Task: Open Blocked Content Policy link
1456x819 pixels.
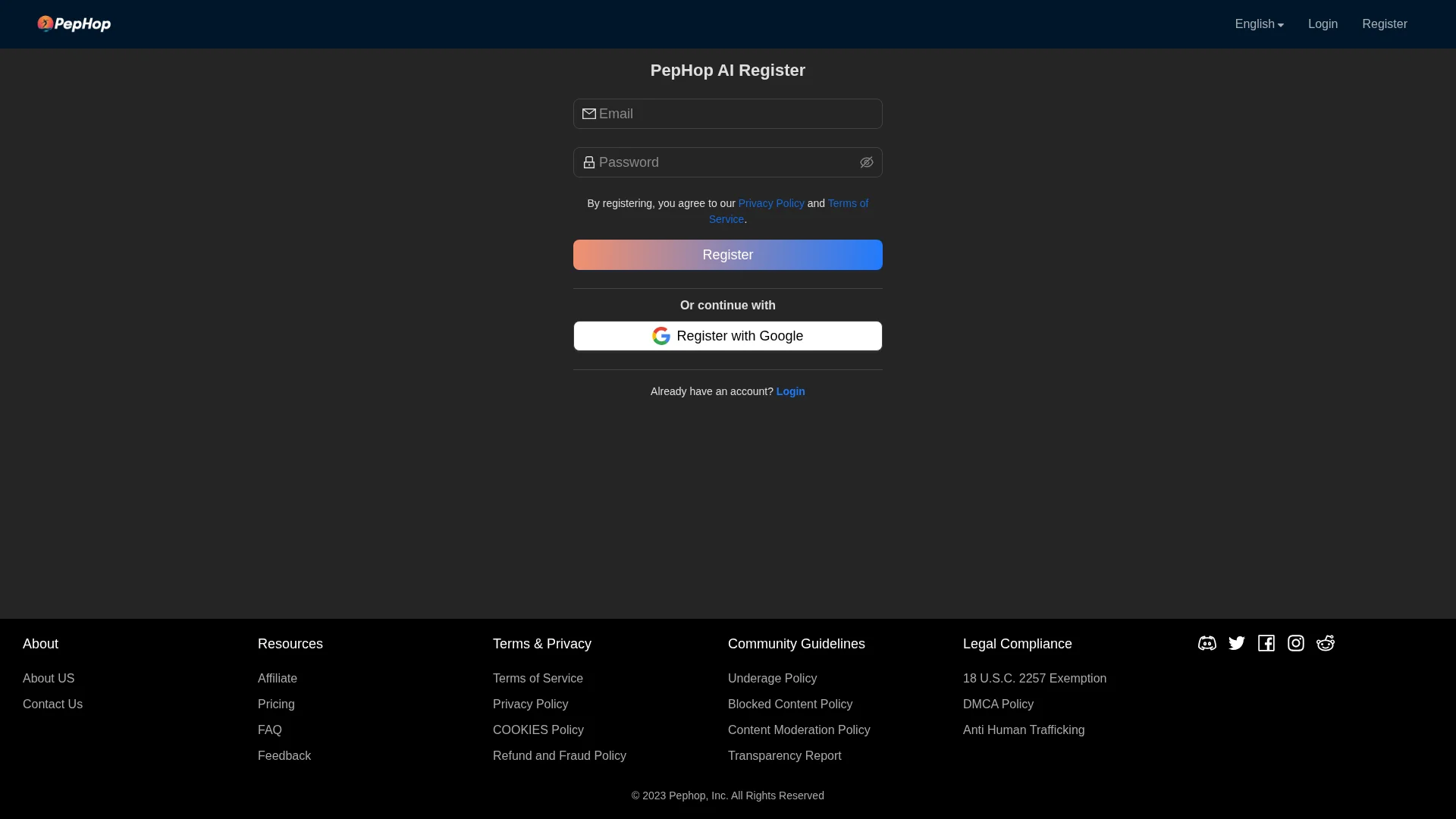Action: (x=790, y=704)
